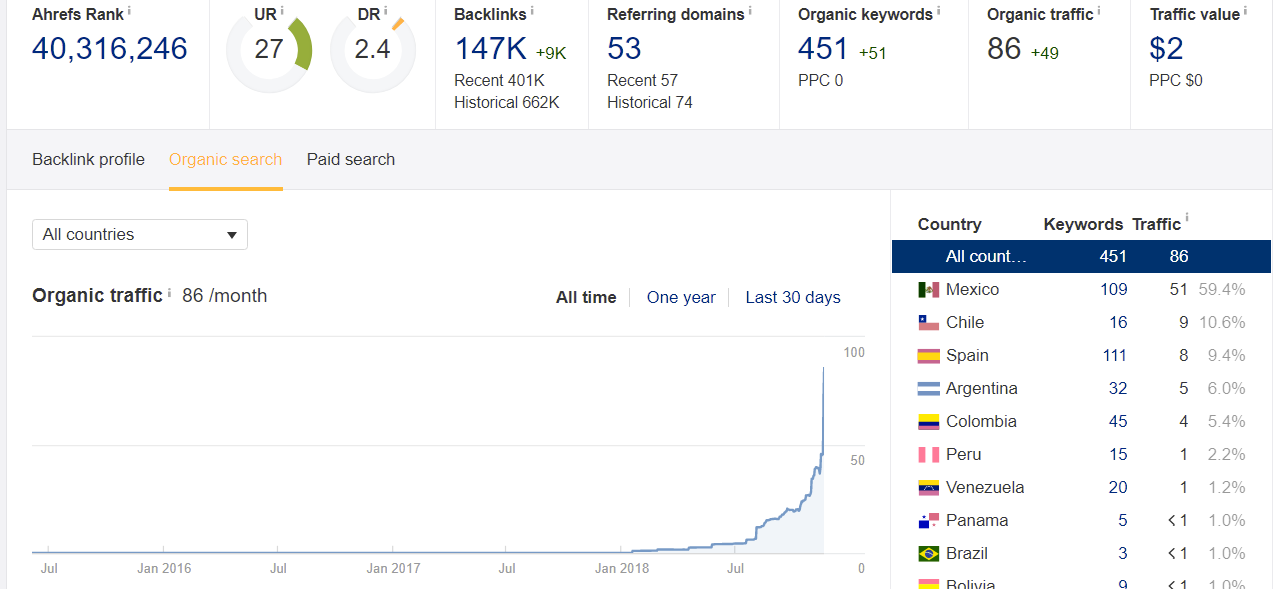Select the One year range

[681, 297]
